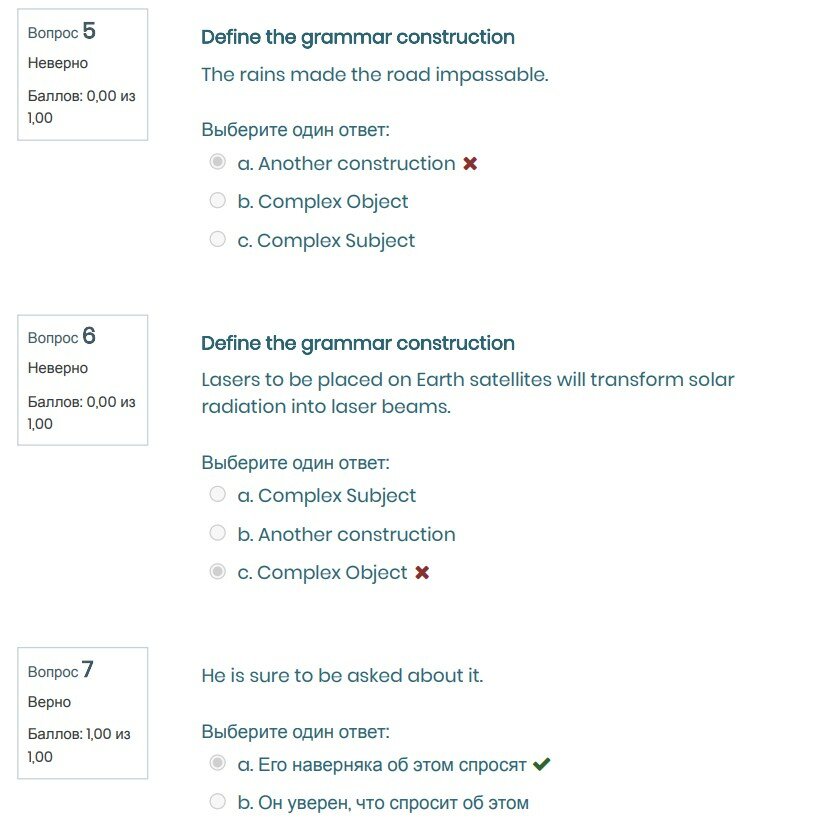The width and height of the screenshot is (835, 837).
Task: Click 'Выберите один ответ:' label in question 7
Action: [295, 730]
